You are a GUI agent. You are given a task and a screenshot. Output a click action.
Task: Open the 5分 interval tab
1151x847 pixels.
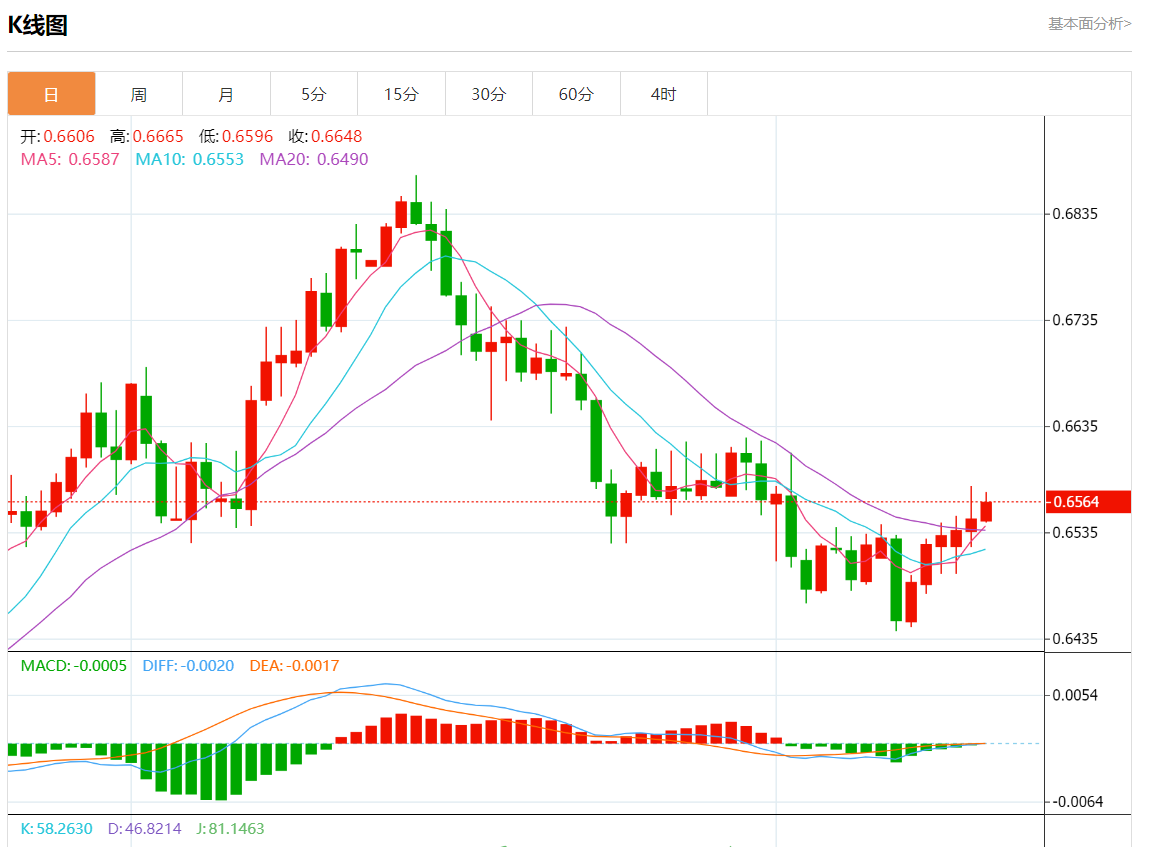pyautogui.click(x=314, y=94)
